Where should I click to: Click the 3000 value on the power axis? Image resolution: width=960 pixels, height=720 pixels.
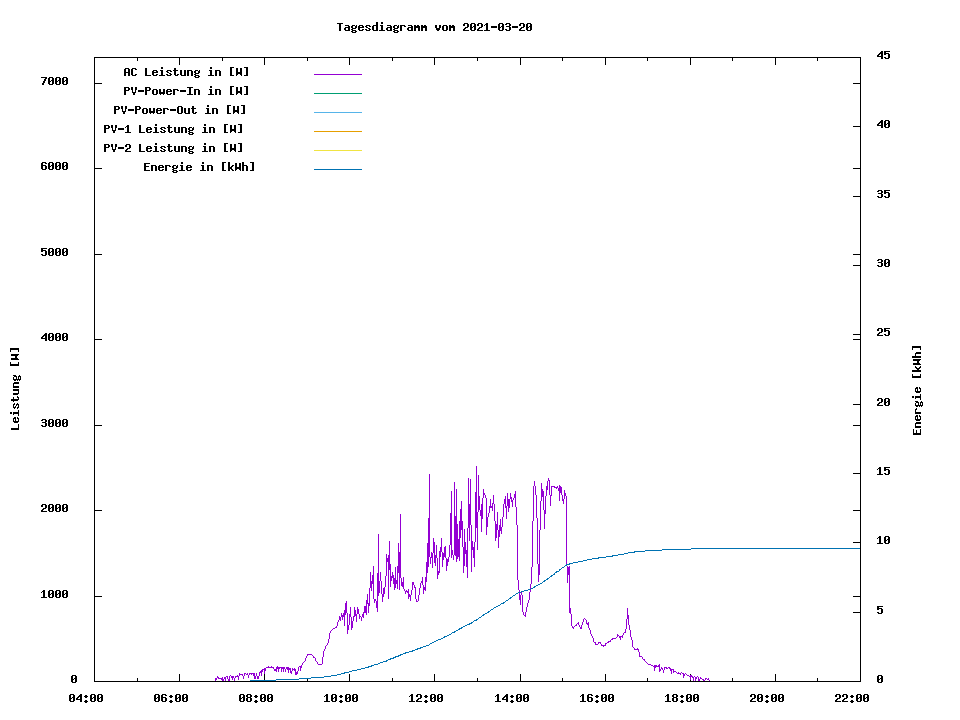54,424
